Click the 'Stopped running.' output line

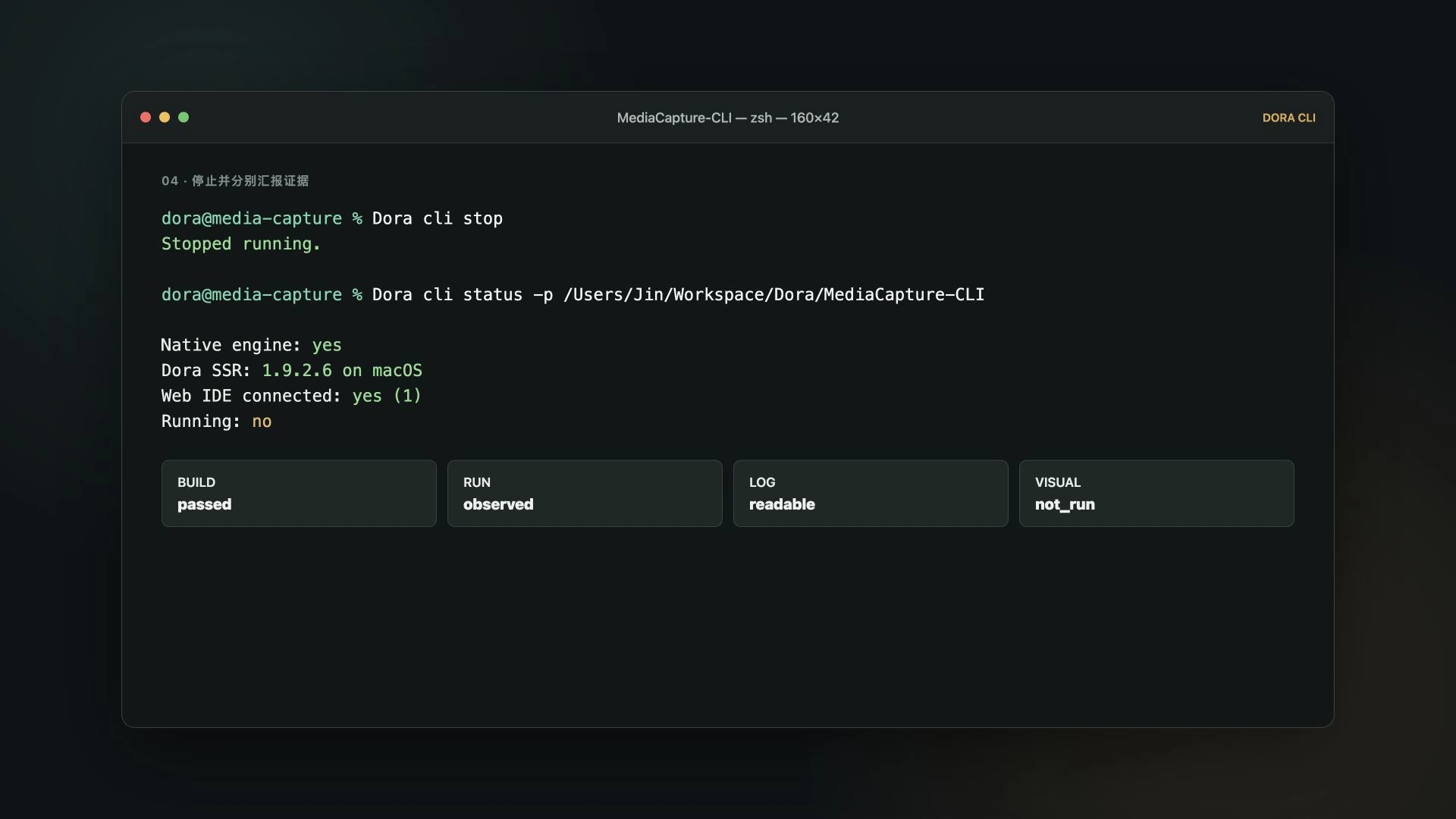241,243
